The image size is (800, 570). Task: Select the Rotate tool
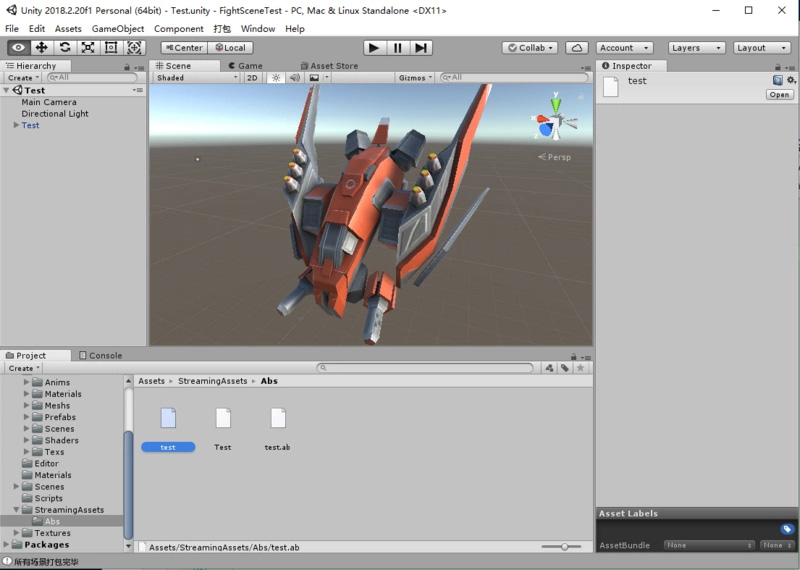[64, 47]
